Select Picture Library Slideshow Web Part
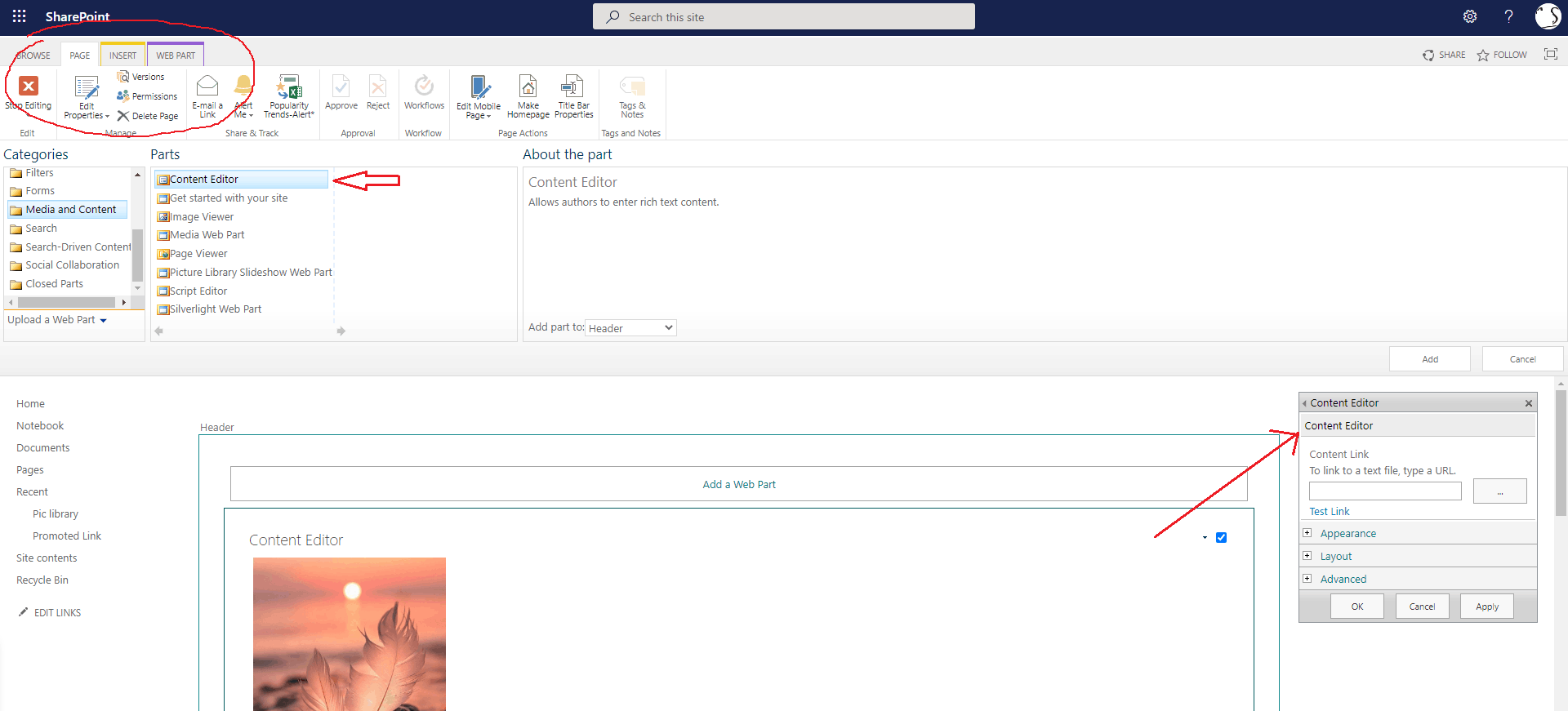The width and height of the screenshot is (1568, 711). [x=245, y=273]
